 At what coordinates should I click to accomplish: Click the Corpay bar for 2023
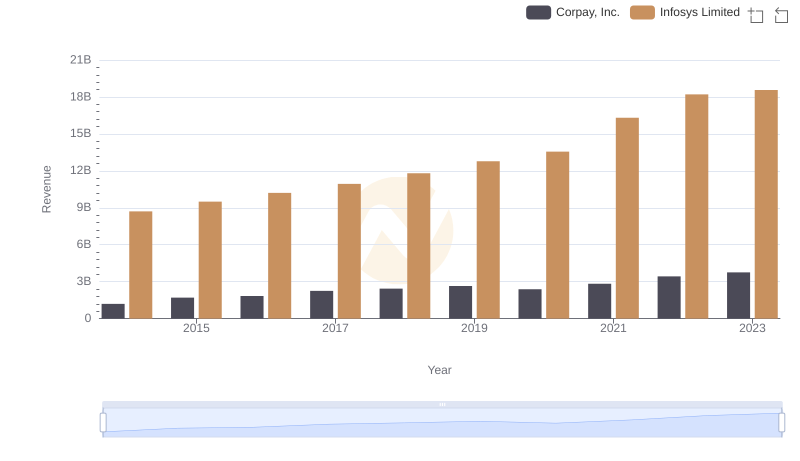[738, 295]
